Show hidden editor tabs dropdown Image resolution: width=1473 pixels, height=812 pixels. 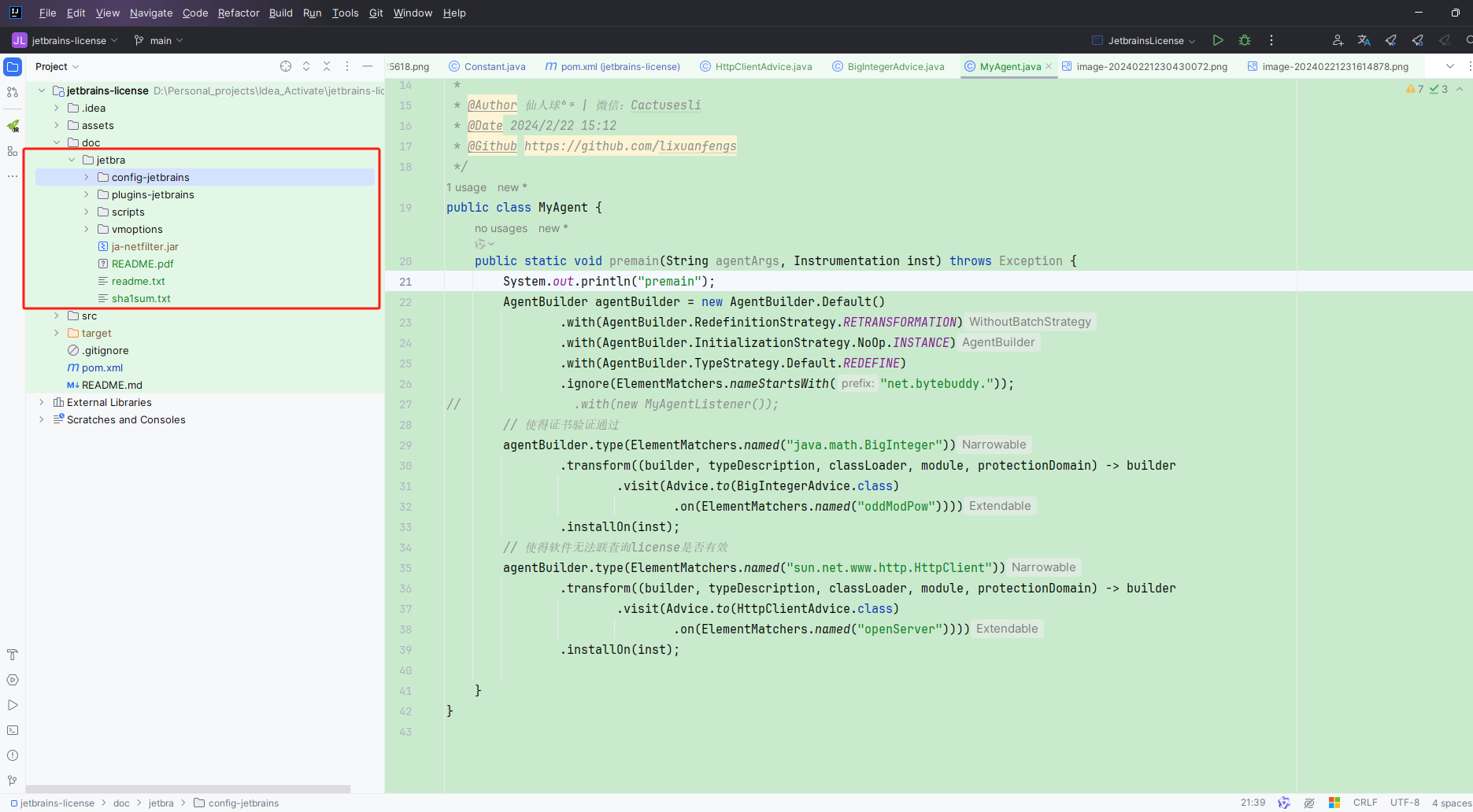1450,67
